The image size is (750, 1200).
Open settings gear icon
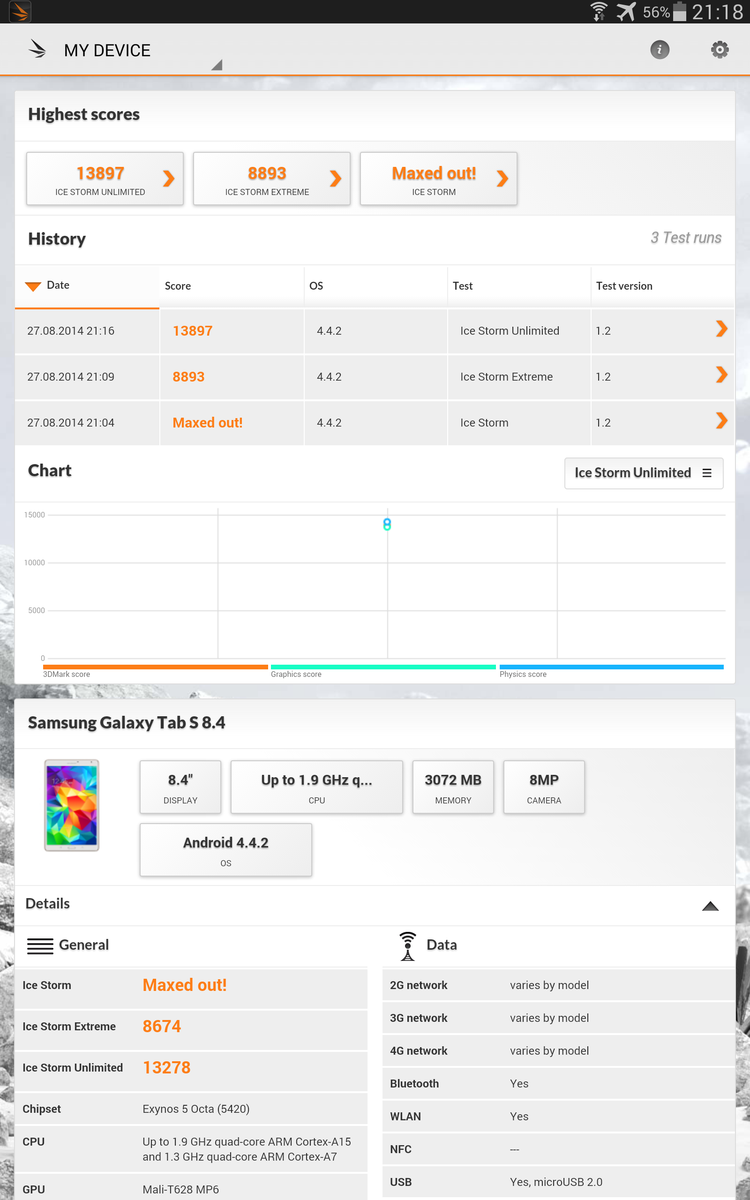point(720,49)
